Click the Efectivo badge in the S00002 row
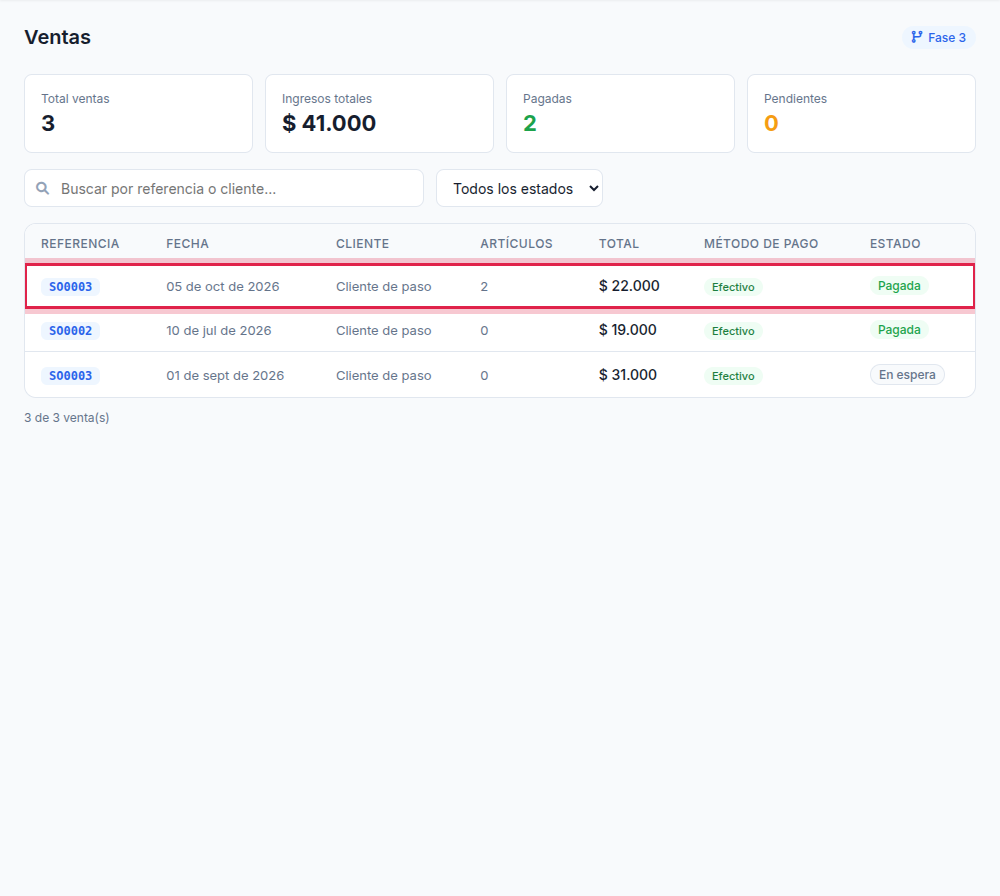 (x=733, y=331)
